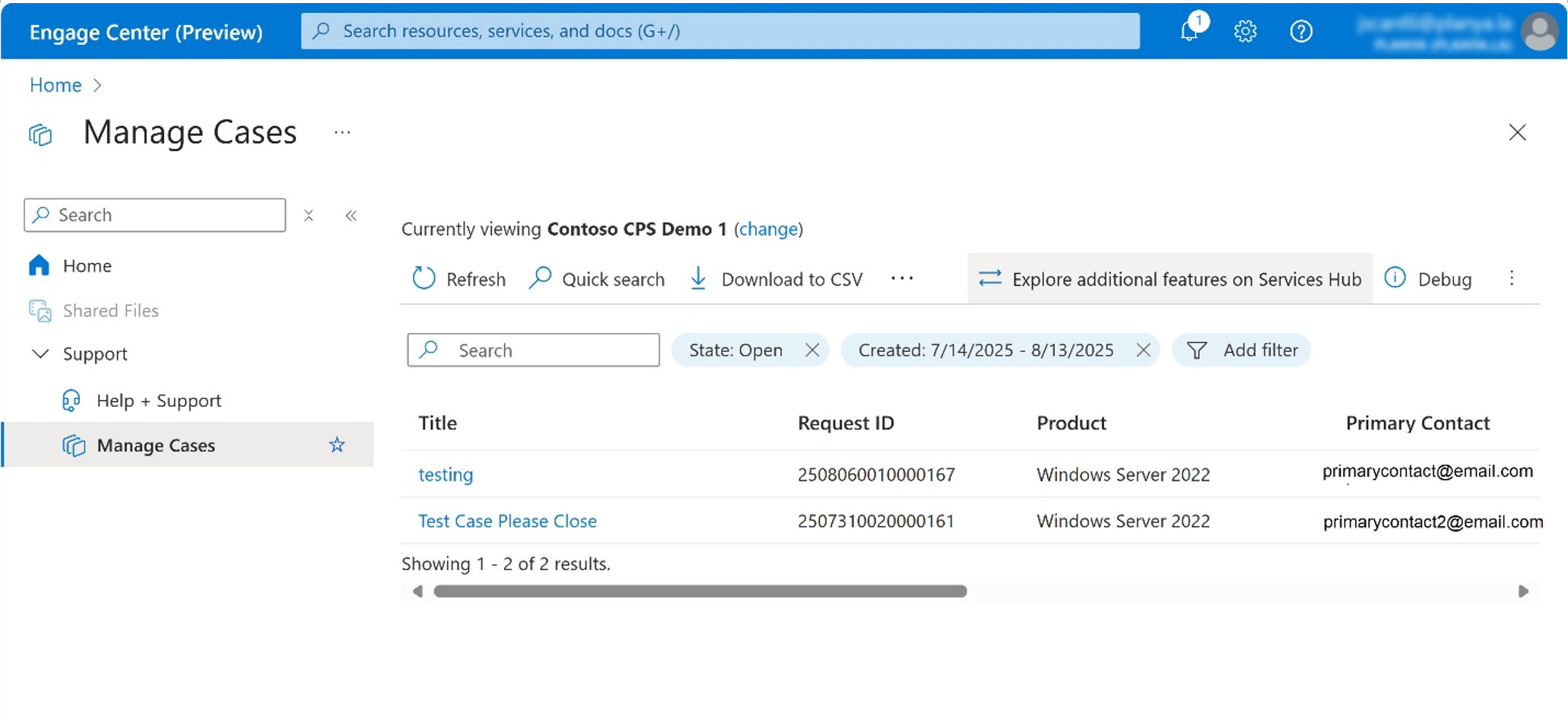
Task: Click the Debug button
Action: tap(1428, 279)
